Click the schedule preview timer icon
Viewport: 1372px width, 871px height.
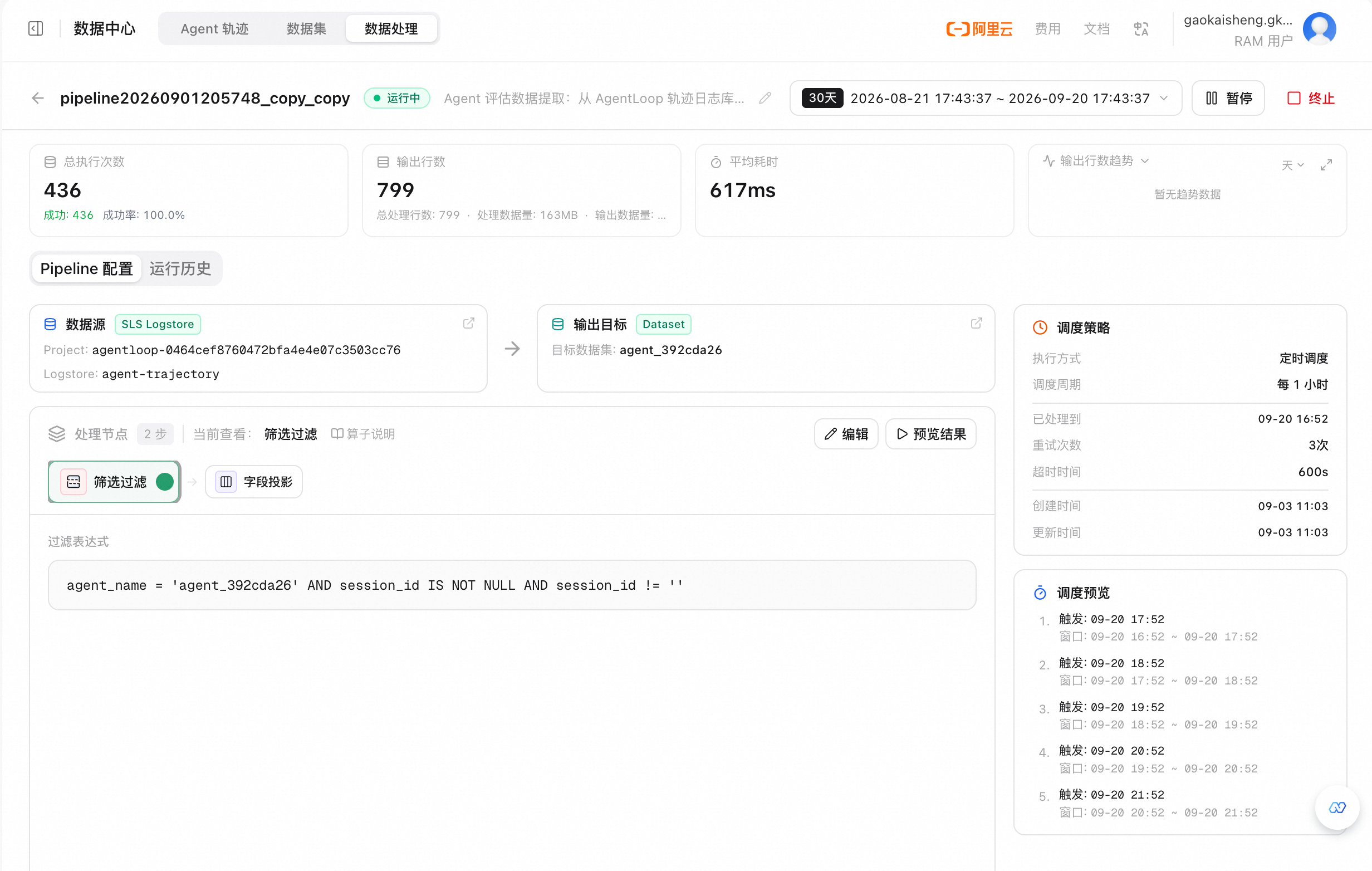click(1040, 593)
